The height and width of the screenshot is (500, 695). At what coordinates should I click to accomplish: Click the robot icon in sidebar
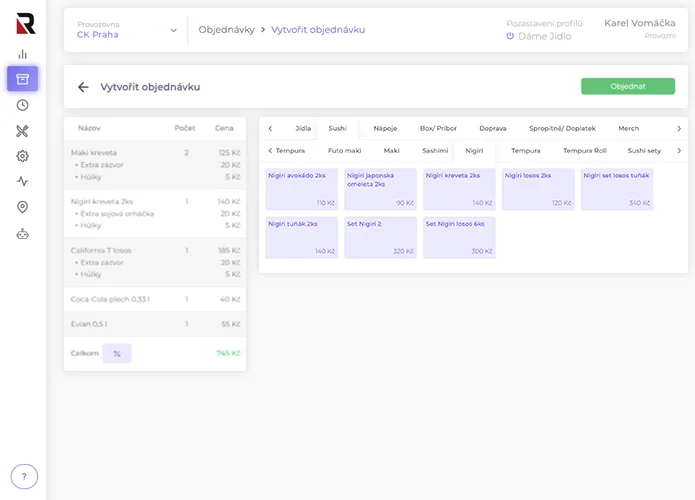click(22, 234)
